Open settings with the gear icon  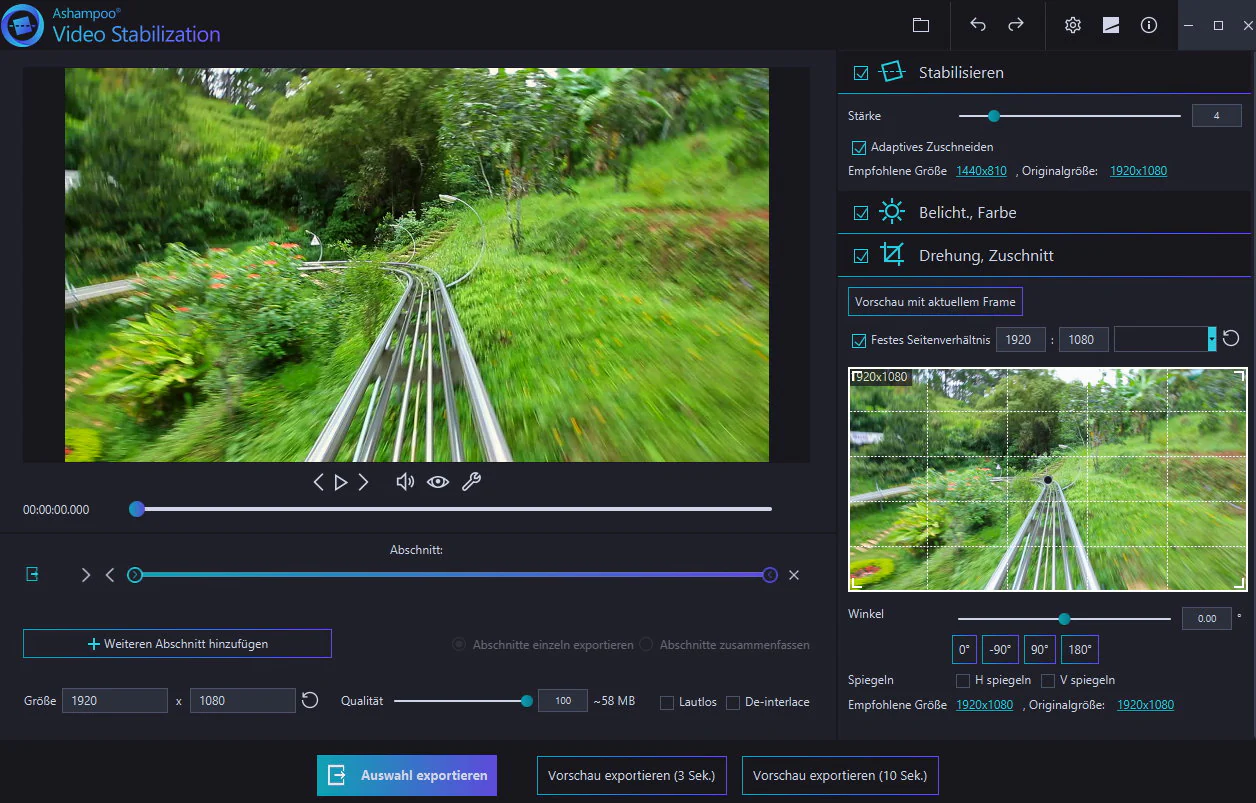1073,25
